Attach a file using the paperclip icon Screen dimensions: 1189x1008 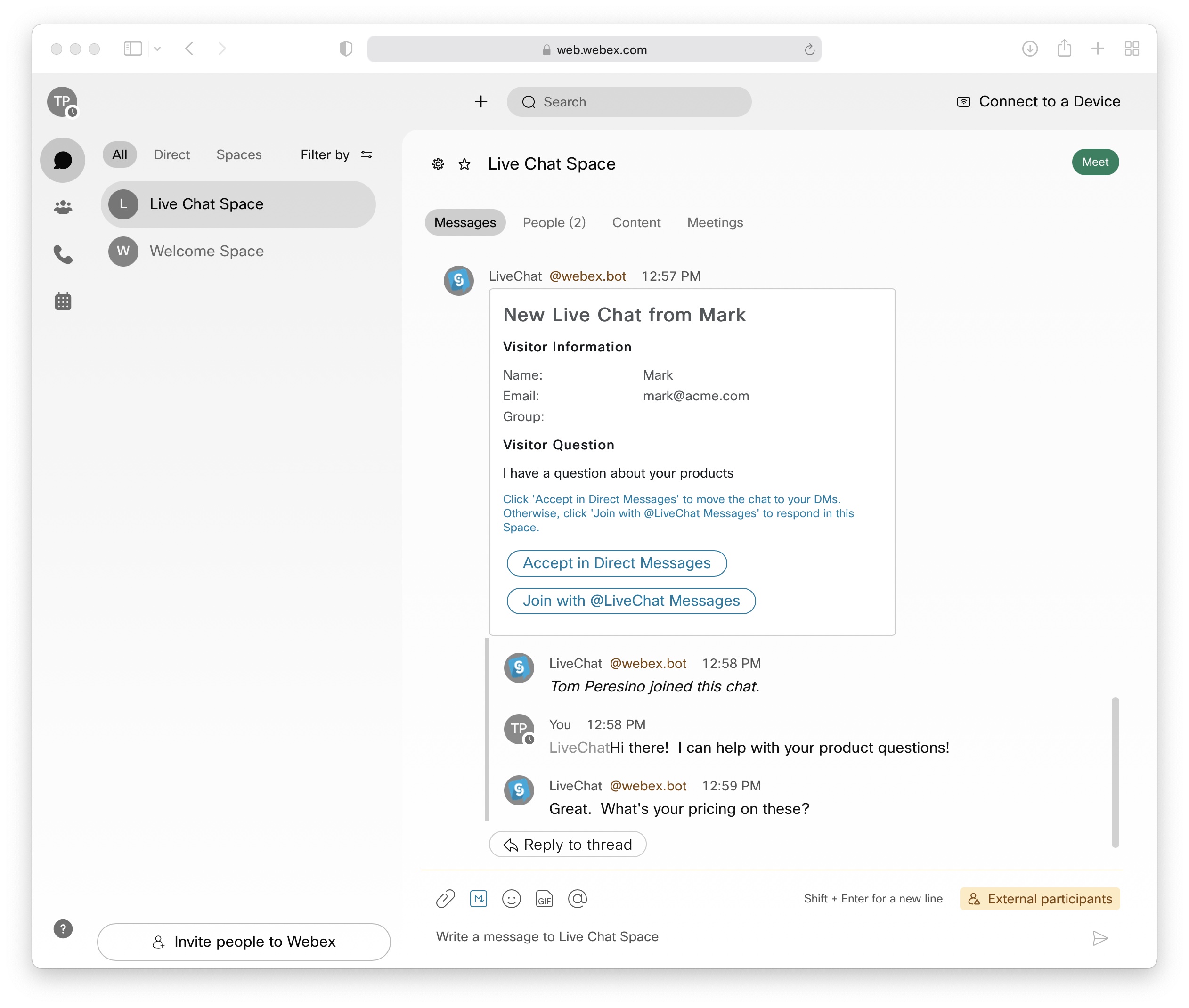tap(445, 898)
